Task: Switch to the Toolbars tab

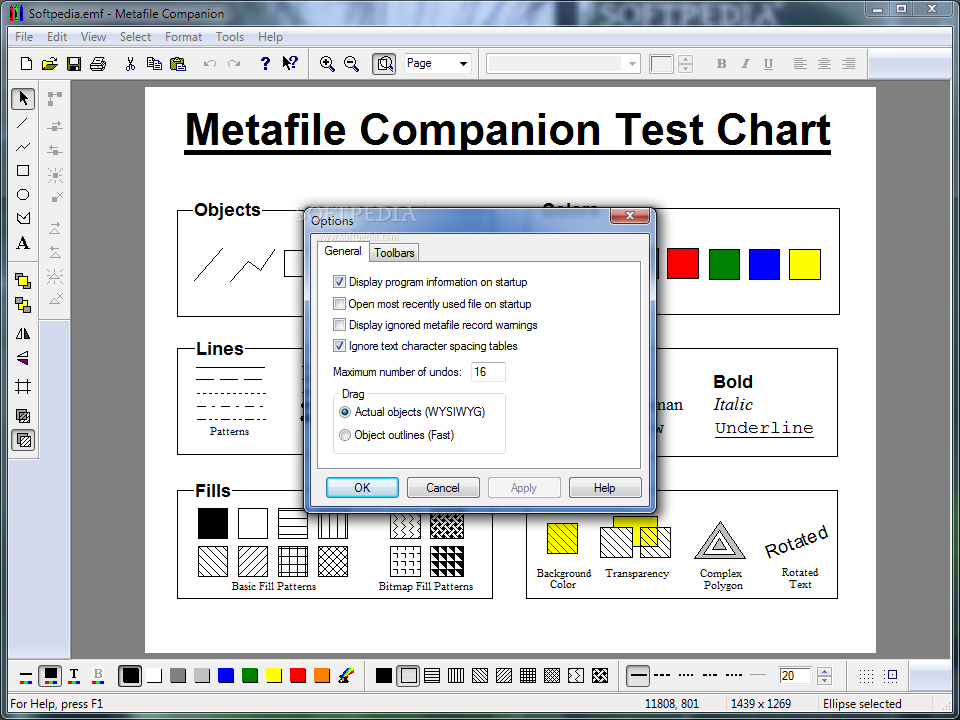Action: 394,252
